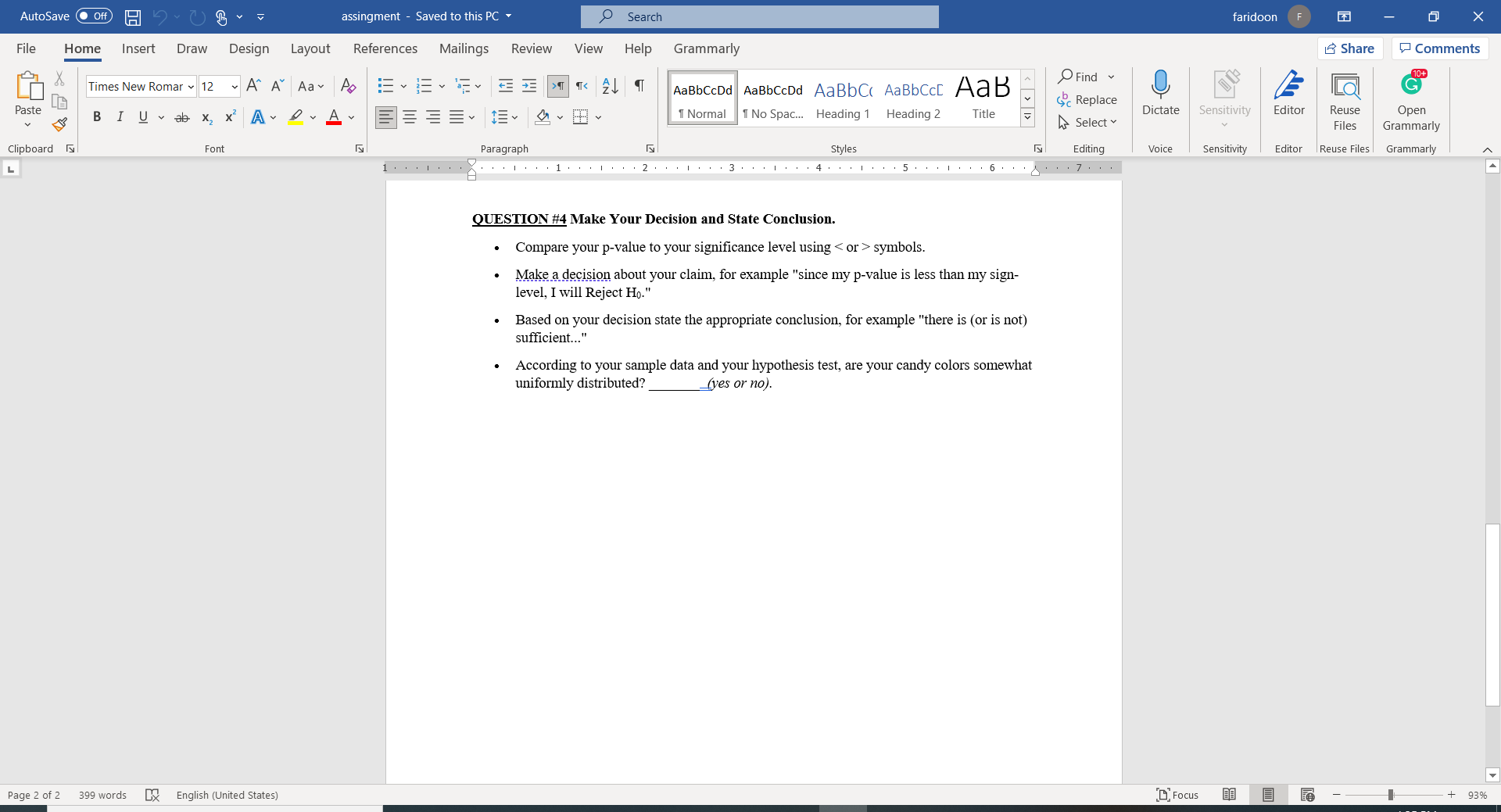1501x812 pixels.
Task: Apply Title style
Action: click(983, 98)
